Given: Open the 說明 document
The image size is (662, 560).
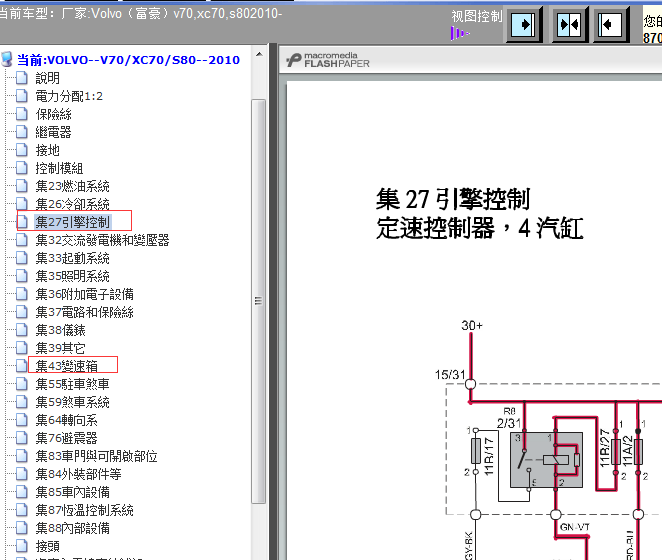Looking at the screenshot, I should (x=47, y=78).
